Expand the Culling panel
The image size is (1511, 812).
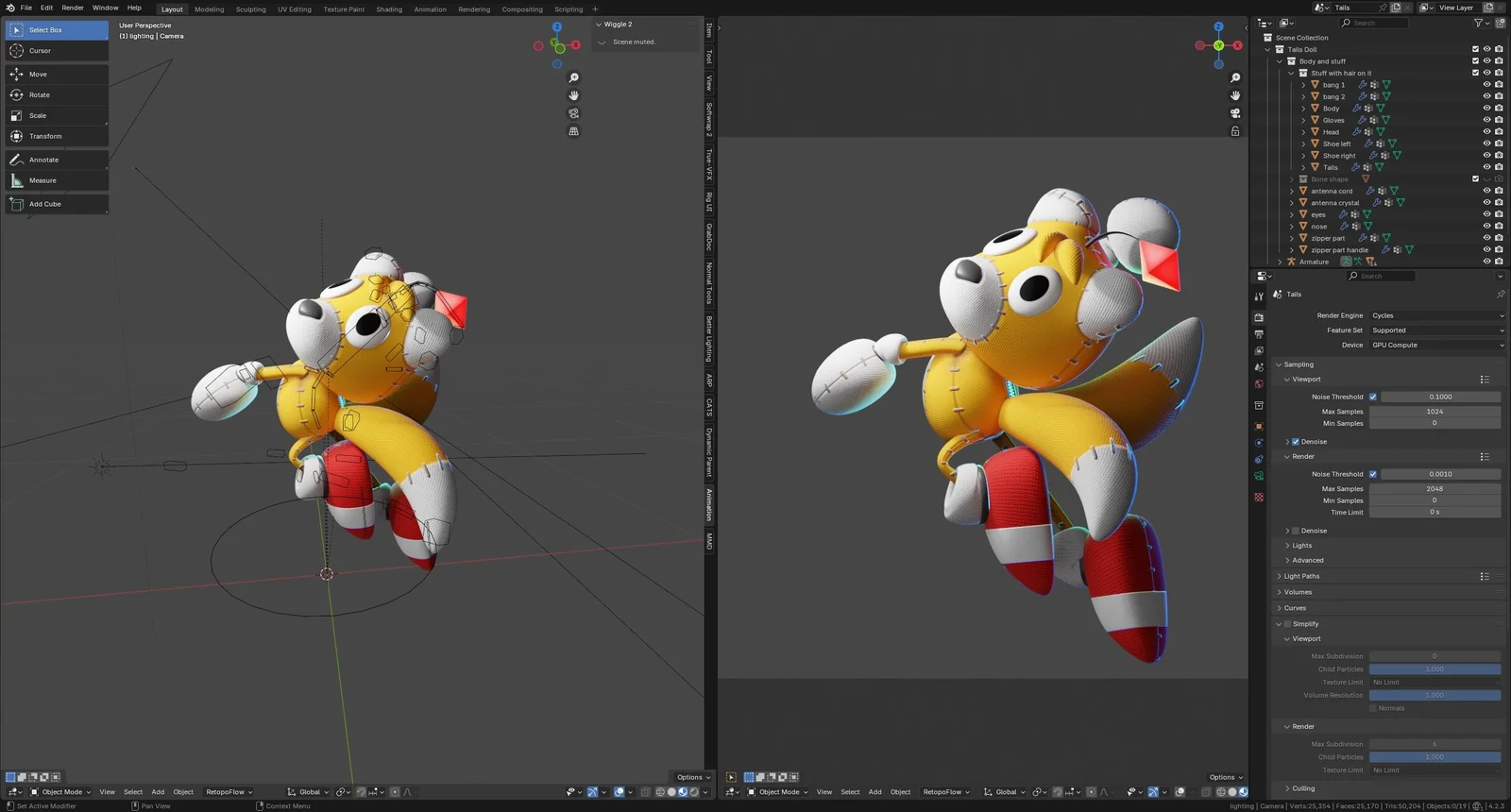coord(1303,788)
